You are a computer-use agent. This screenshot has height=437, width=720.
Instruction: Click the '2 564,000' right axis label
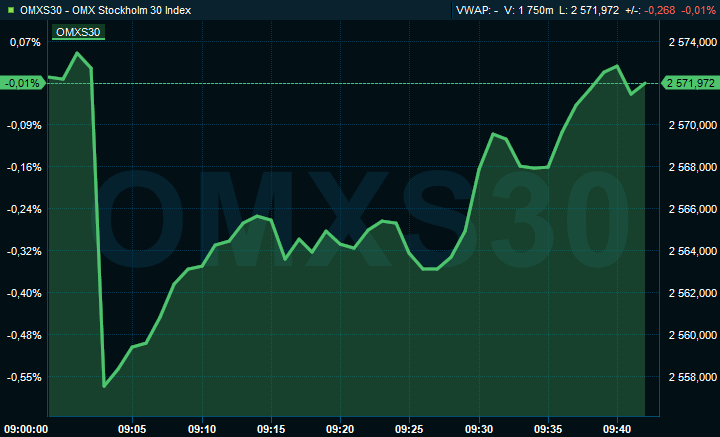(x=692, y=251)
